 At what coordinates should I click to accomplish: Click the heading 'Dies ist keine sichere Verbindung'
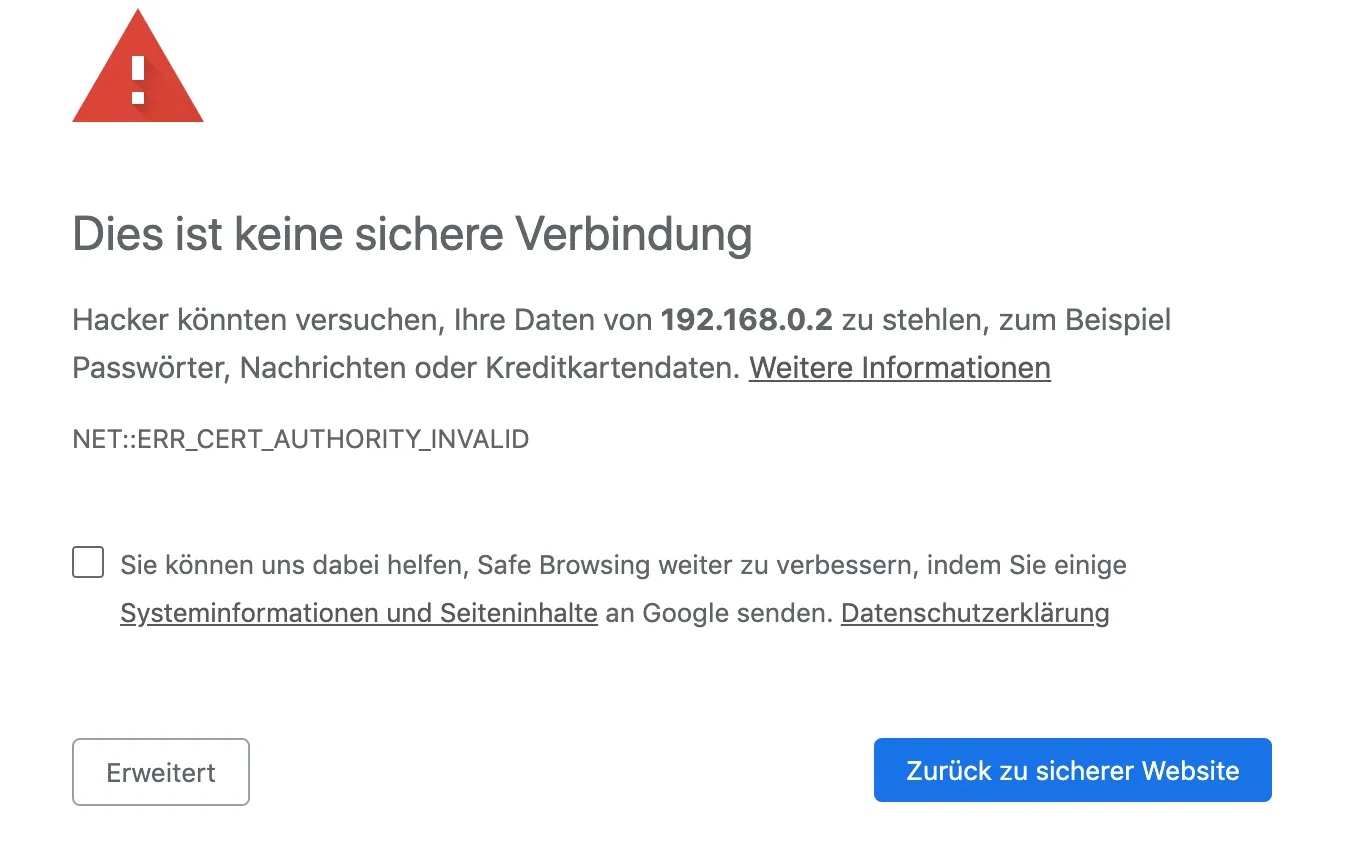[412, 235]
